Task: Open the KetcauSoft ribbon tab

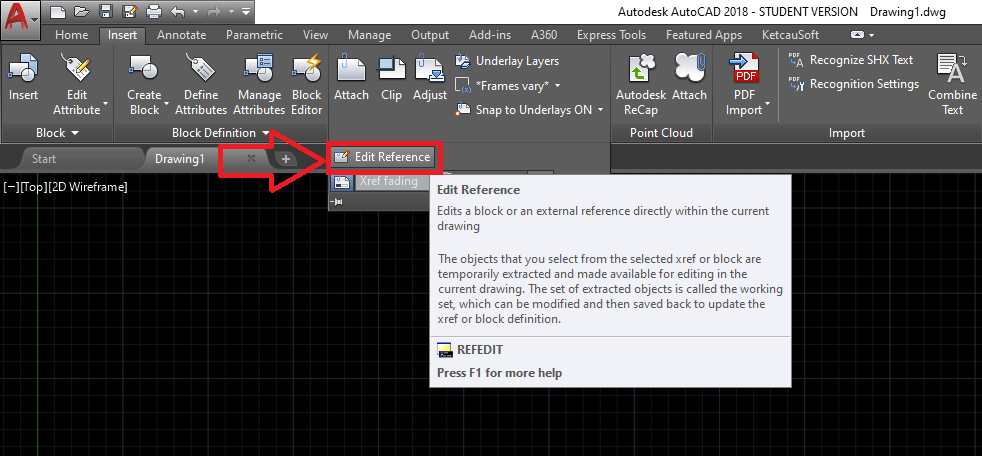Action: 790,35
